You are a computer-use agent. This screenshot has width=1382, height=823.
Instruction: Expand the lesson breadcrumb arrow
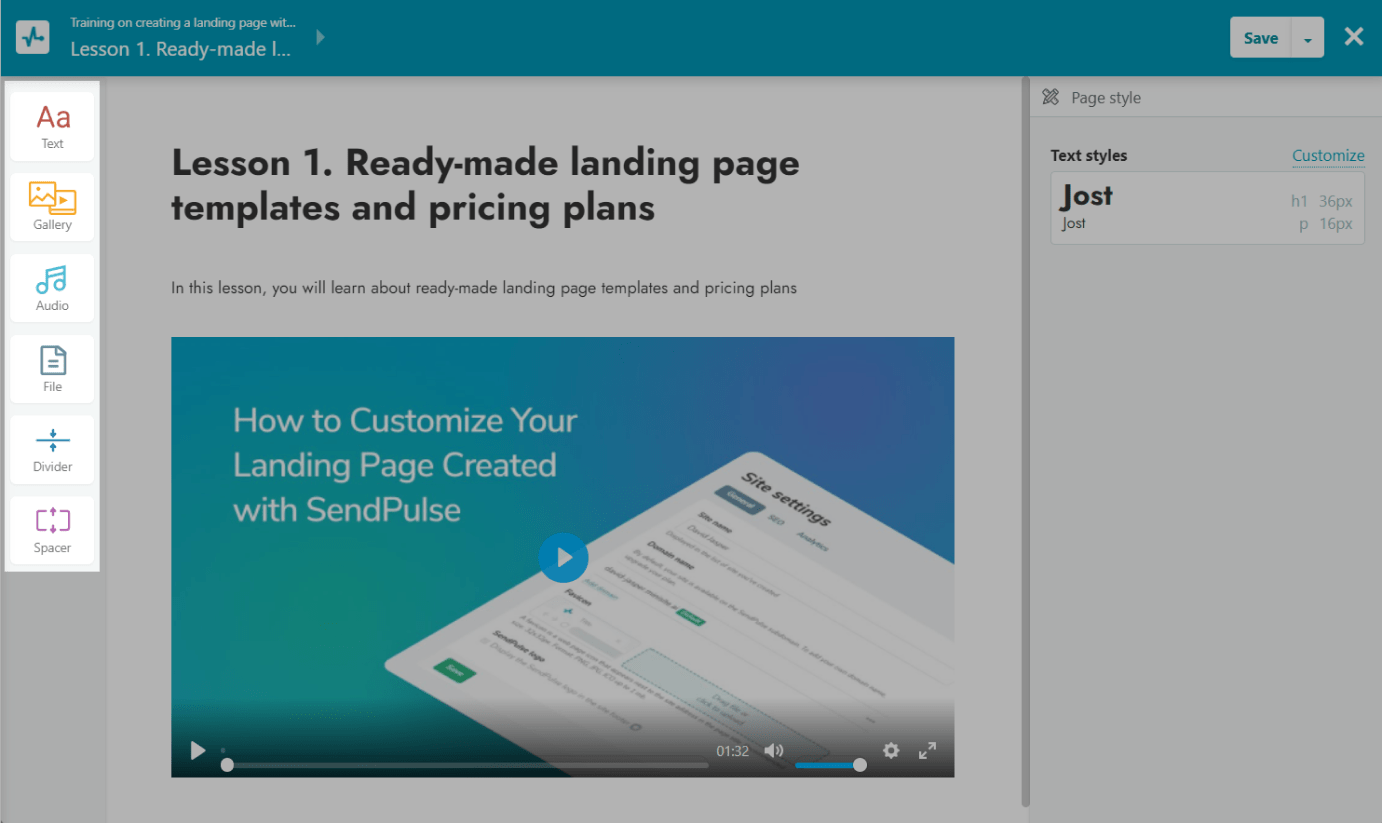pos(321,38)
